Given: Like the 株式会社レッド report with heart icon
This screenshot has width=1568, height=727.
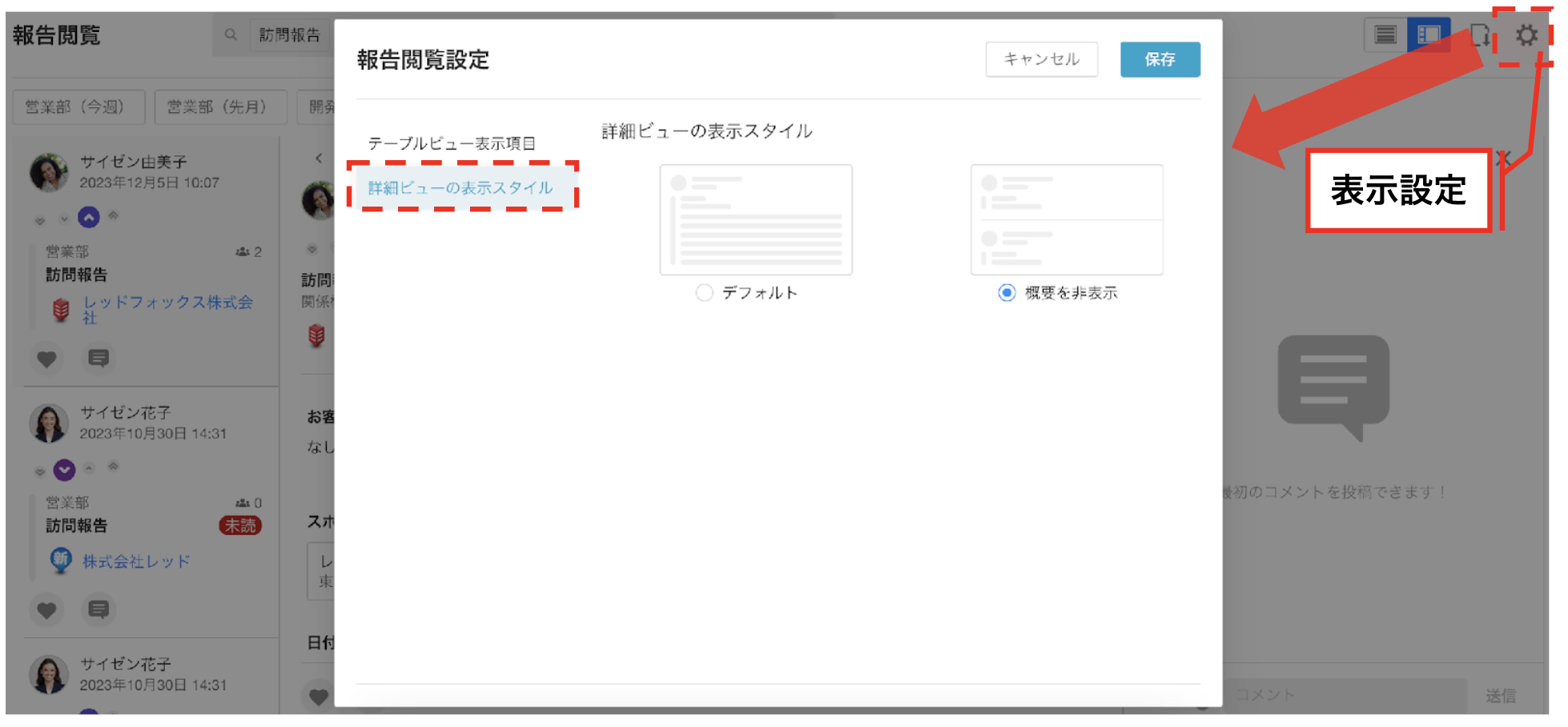Looking at the screenshot, I should 46,610.
